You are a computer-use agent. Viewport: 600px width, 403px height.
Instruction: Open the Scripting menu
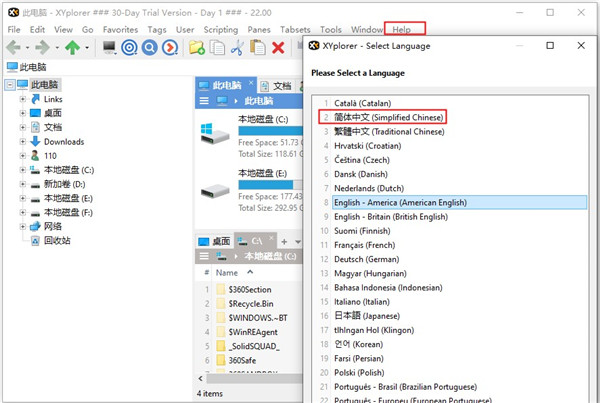coord(221,29)
